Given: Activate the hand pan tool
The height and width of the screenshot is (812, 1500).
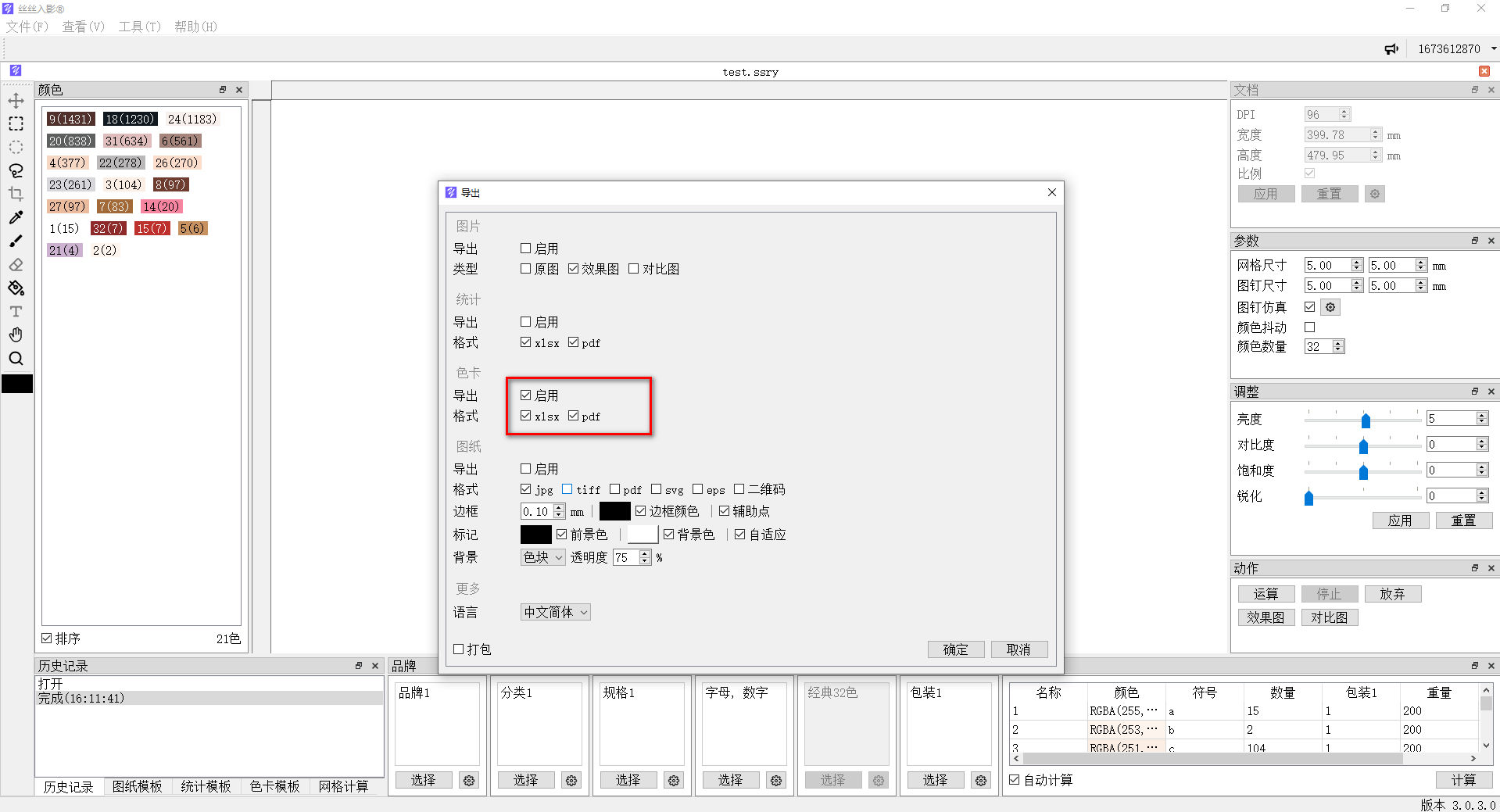Looking at the screenshot, I should [x=16, y=334].
